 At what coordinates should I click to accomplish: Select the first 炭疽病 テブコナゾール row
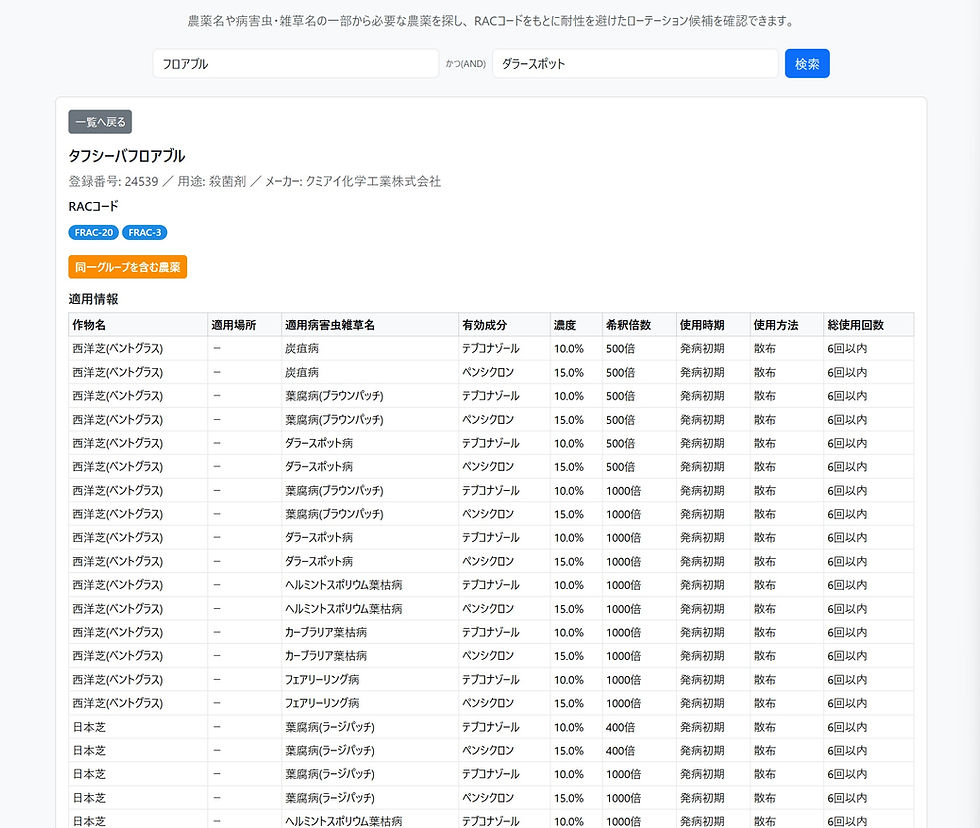pos(400,348)
